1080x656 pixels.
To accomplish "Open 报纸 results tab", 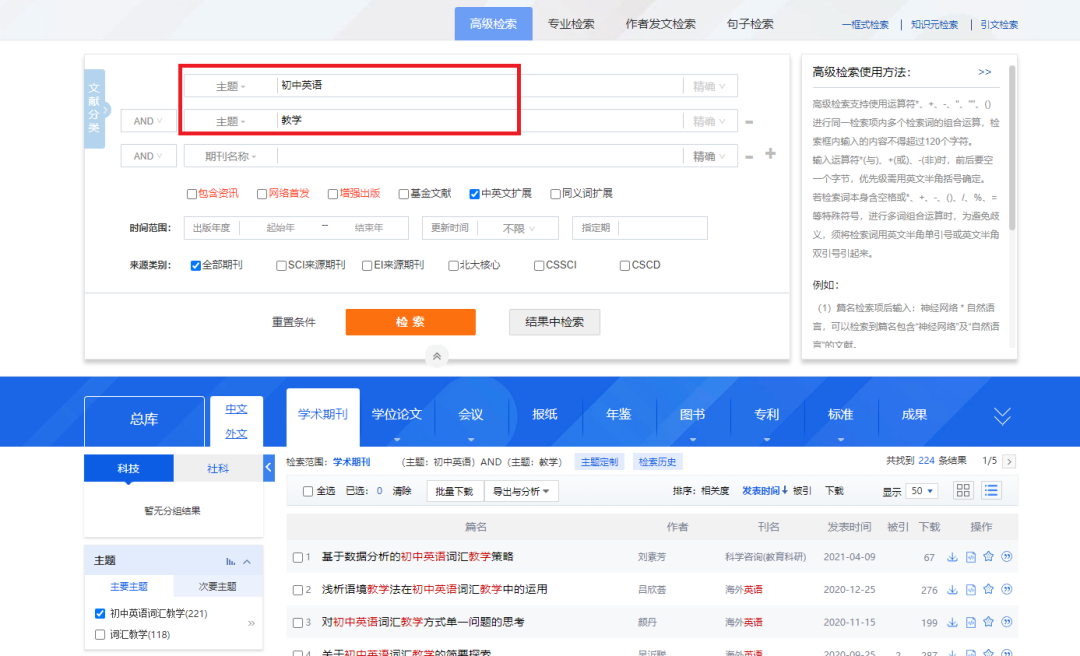I will click(545, 414).
